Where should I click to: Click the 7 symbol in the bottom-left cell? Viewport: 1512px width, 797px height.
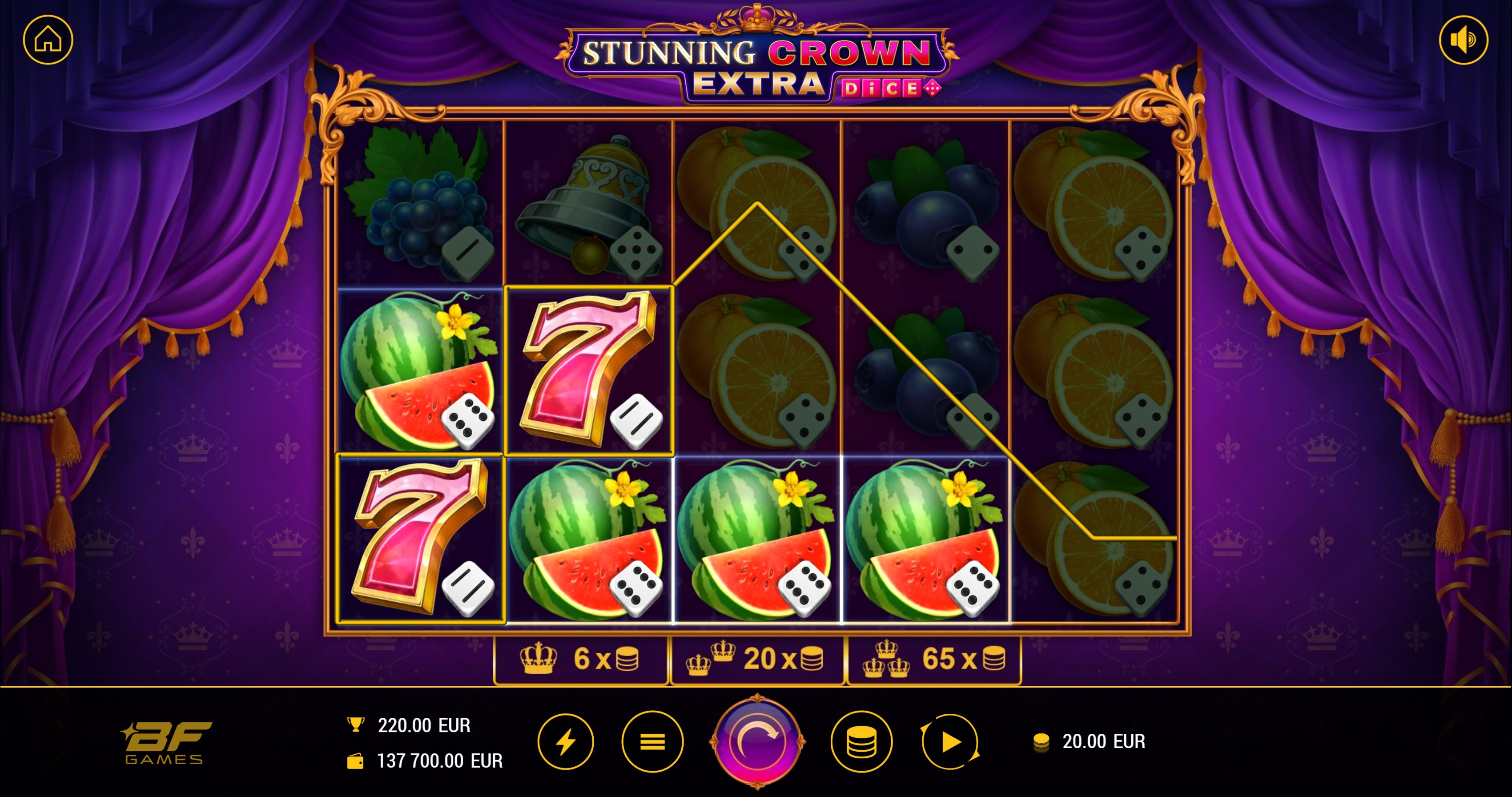pos(420,538)
